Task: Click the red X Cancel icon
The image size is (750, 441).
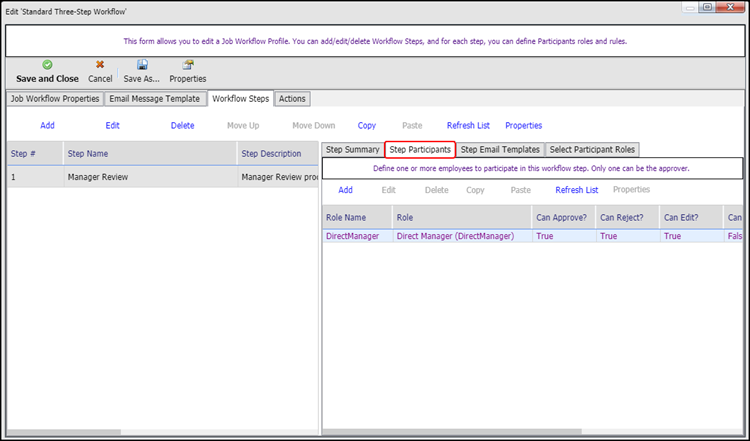Action: pos(100,65)
